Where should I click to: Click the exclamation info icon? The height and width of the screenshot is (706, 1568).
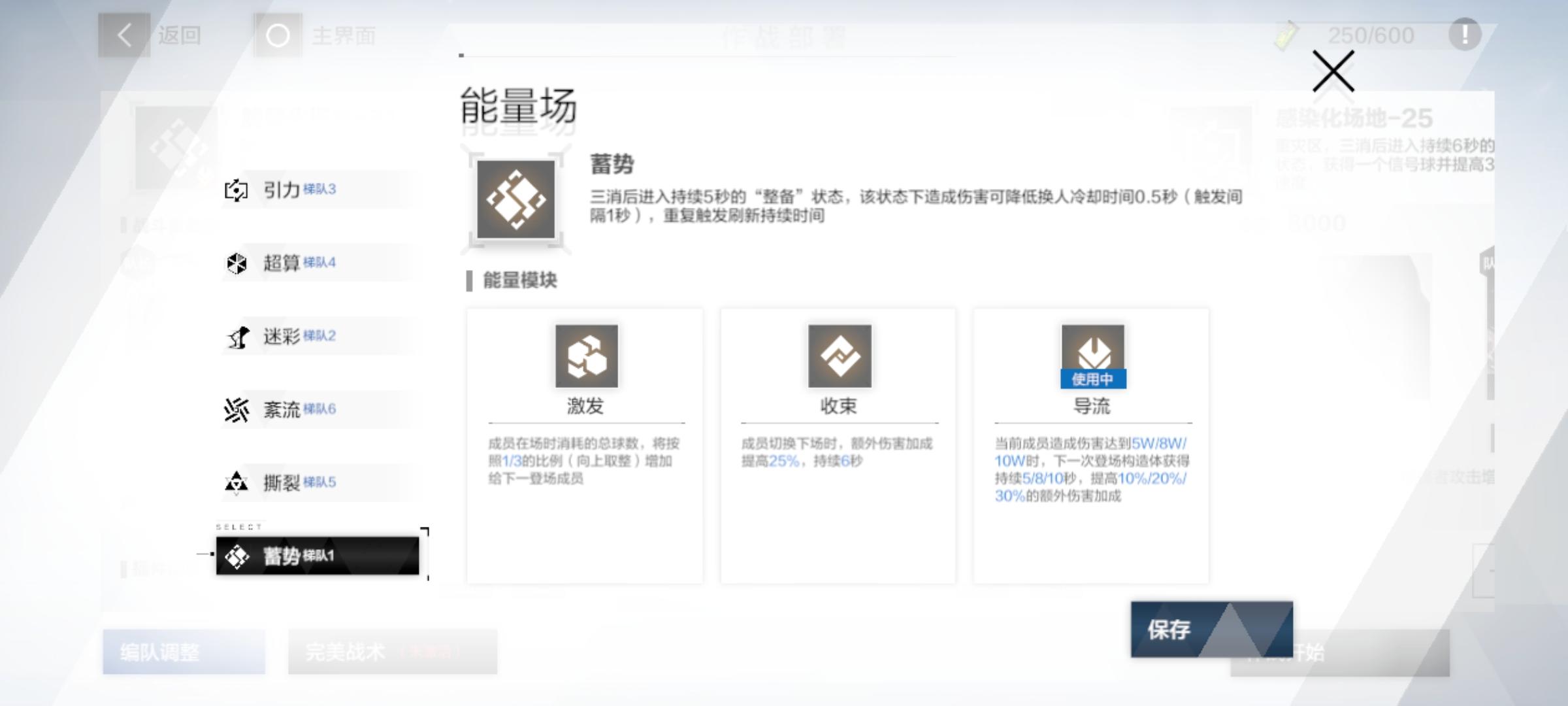click(x=1465, y=34)
